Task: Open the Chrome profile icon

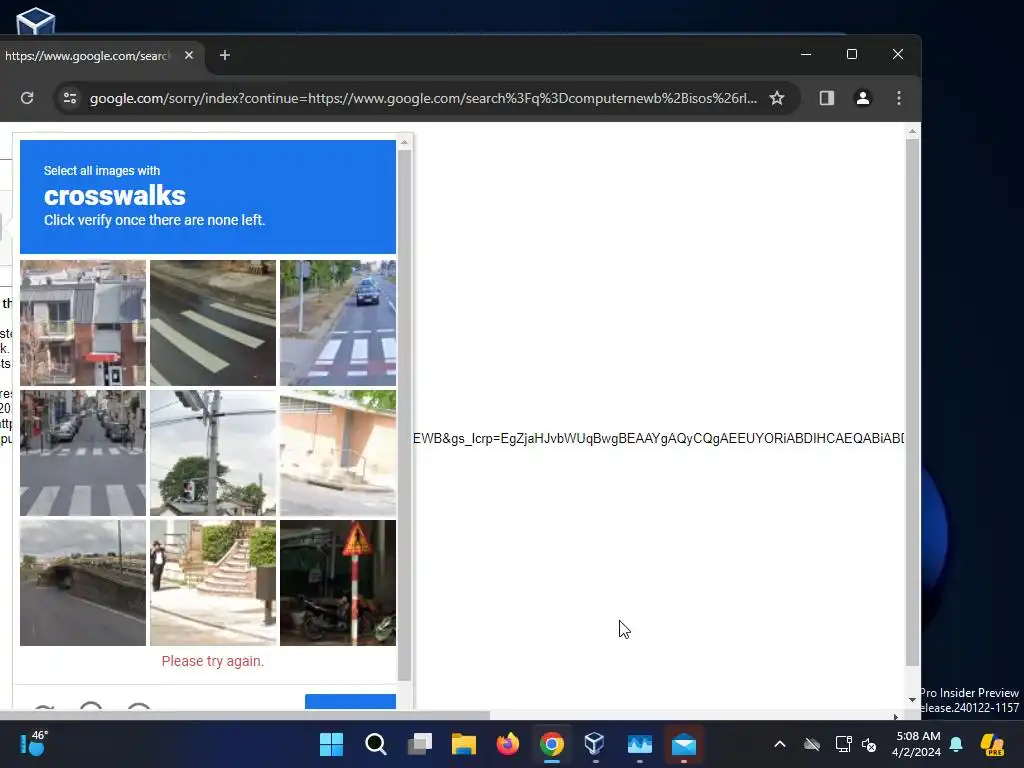Action: point(863,98)
